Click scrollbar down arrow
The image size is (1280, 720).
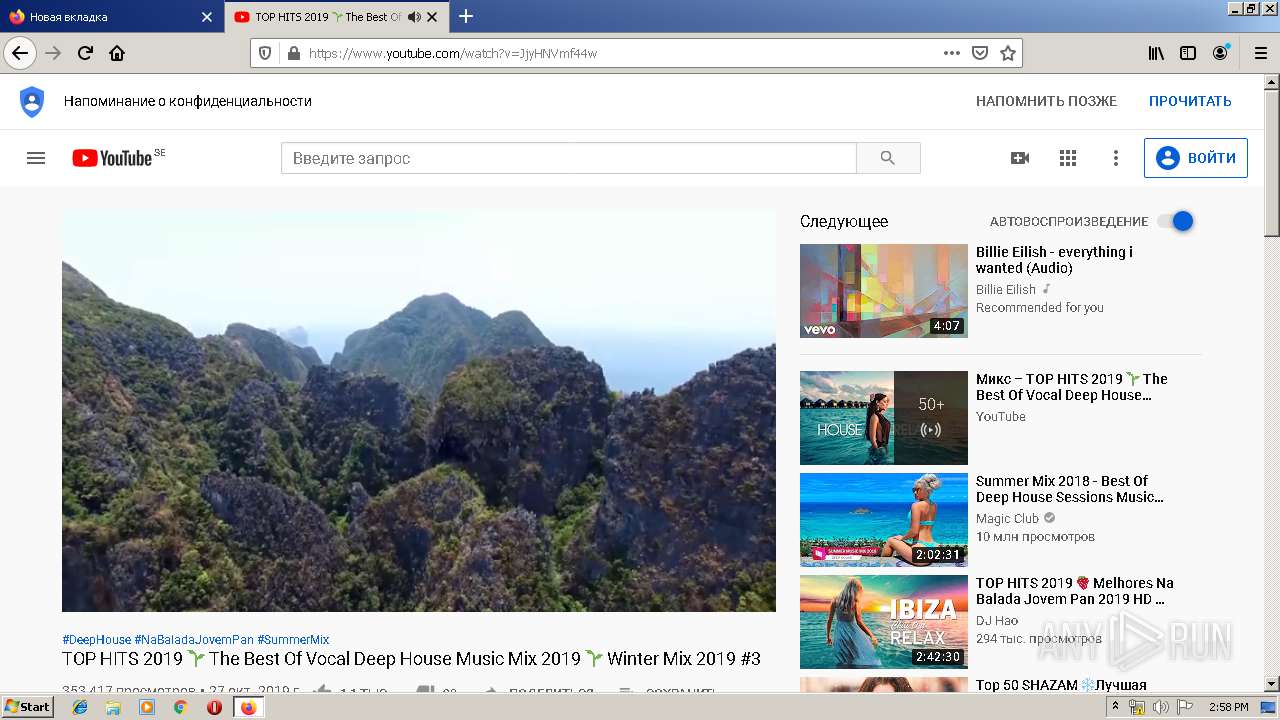coord(1271,685)
